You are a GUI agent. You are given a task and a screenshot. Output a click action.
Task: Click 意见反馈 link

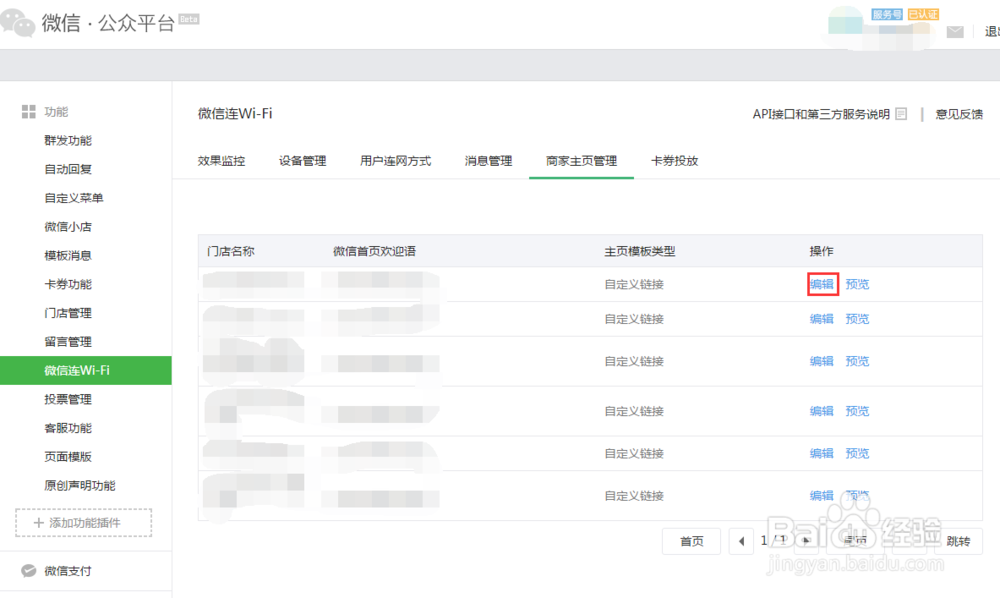[x=959, y=114]
